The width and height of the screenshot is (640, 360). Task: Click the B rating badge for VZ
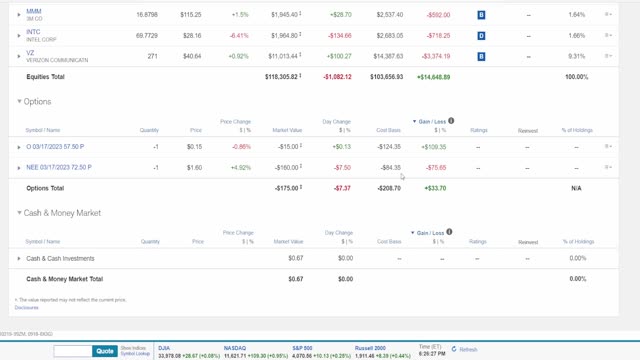click(481, 56)
